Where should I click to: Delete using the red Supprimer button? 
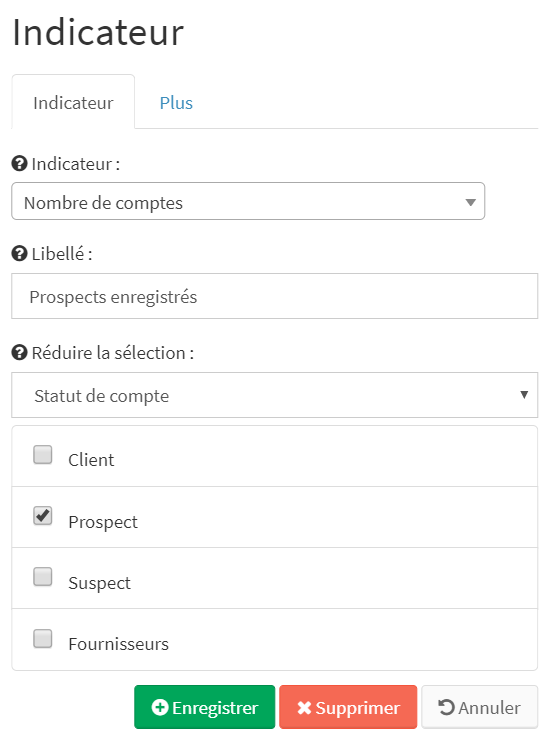pyautogui.click(x=348, y=707)
